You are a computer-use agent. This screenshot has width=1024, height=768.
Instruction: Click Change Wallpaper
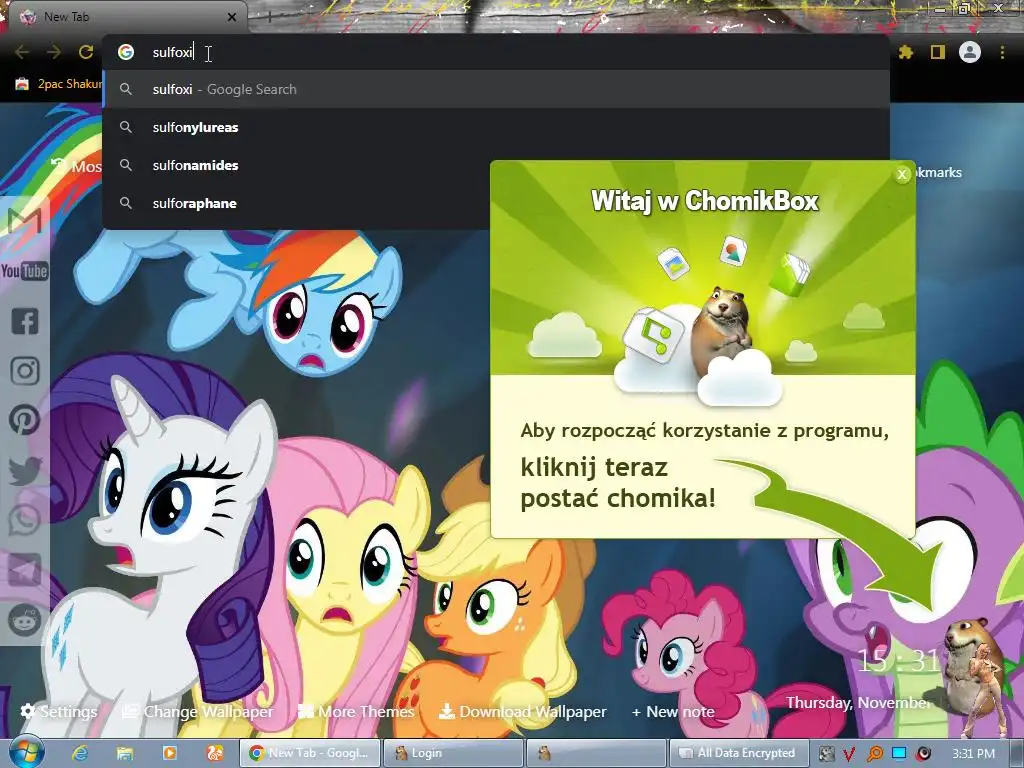tap(198, 711)
